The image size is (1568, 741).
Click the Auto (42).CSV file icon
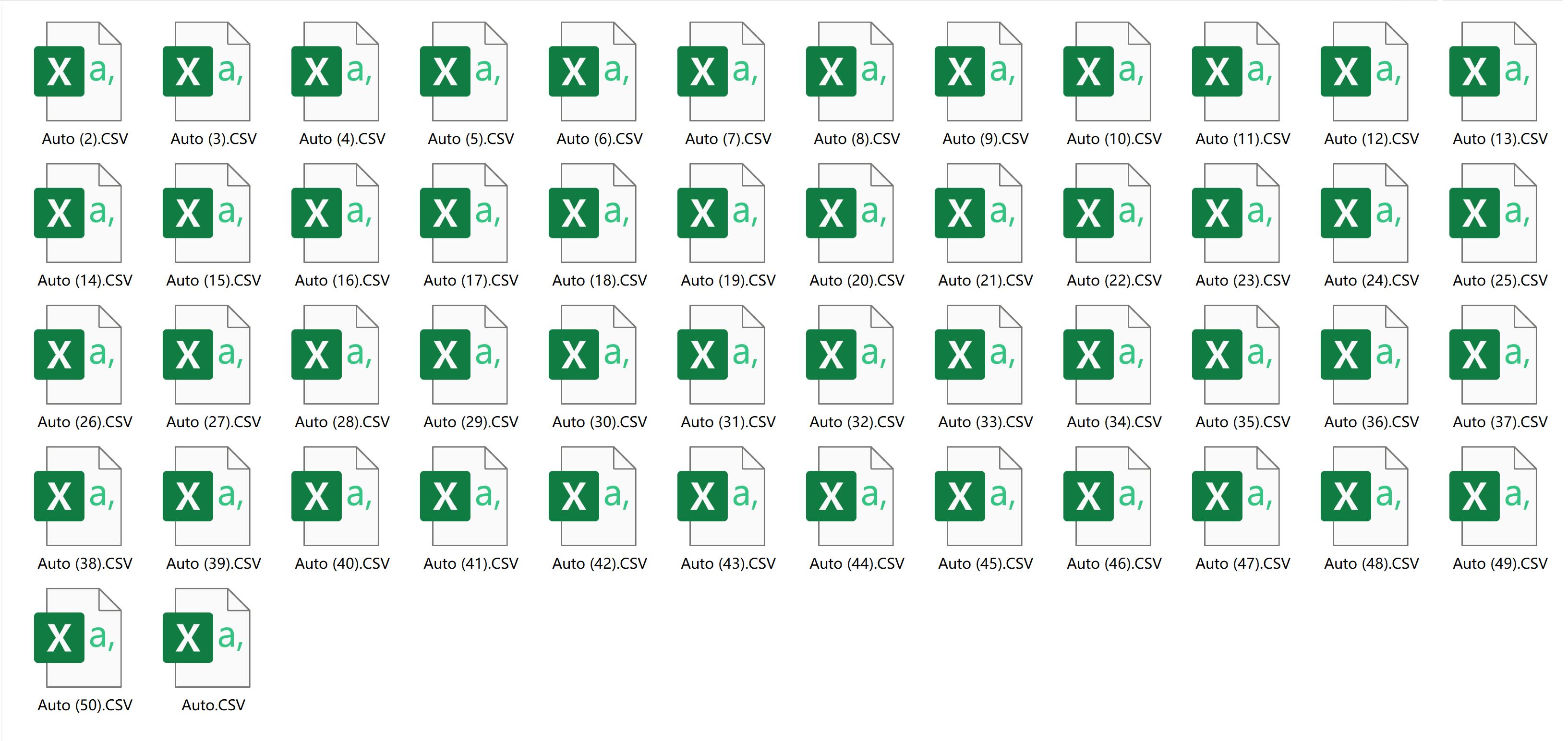(592, 496)
